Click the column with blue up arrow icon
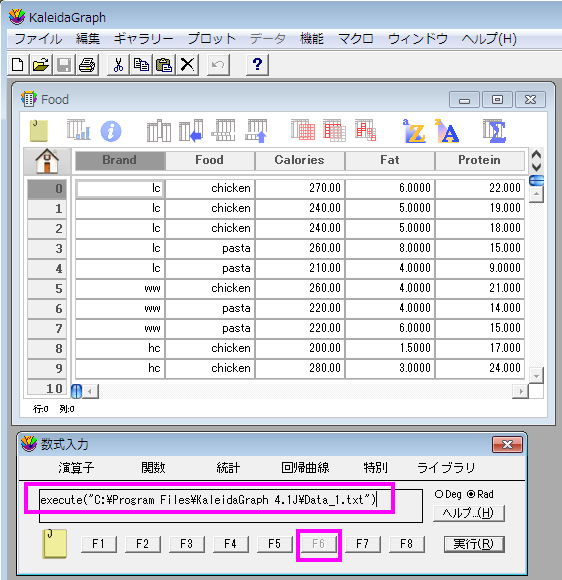Viewport: 562px width, 580px height. (x=256, y=131)
